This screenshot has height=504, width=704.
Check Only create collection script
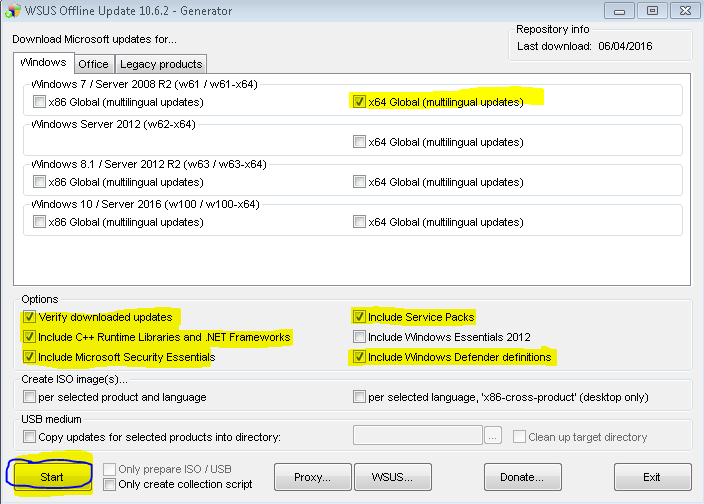tap(109, 484)
